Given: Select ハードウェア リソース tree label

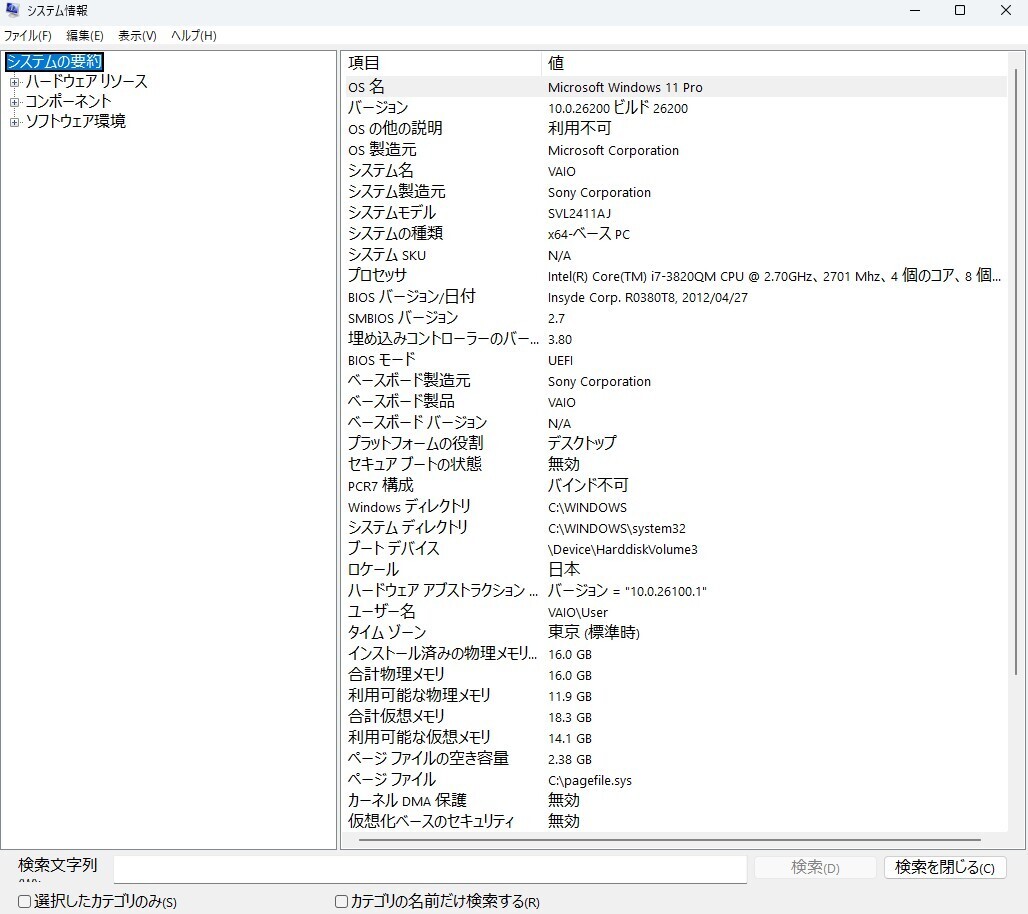Looking at the screenshot, I should 87,81.
